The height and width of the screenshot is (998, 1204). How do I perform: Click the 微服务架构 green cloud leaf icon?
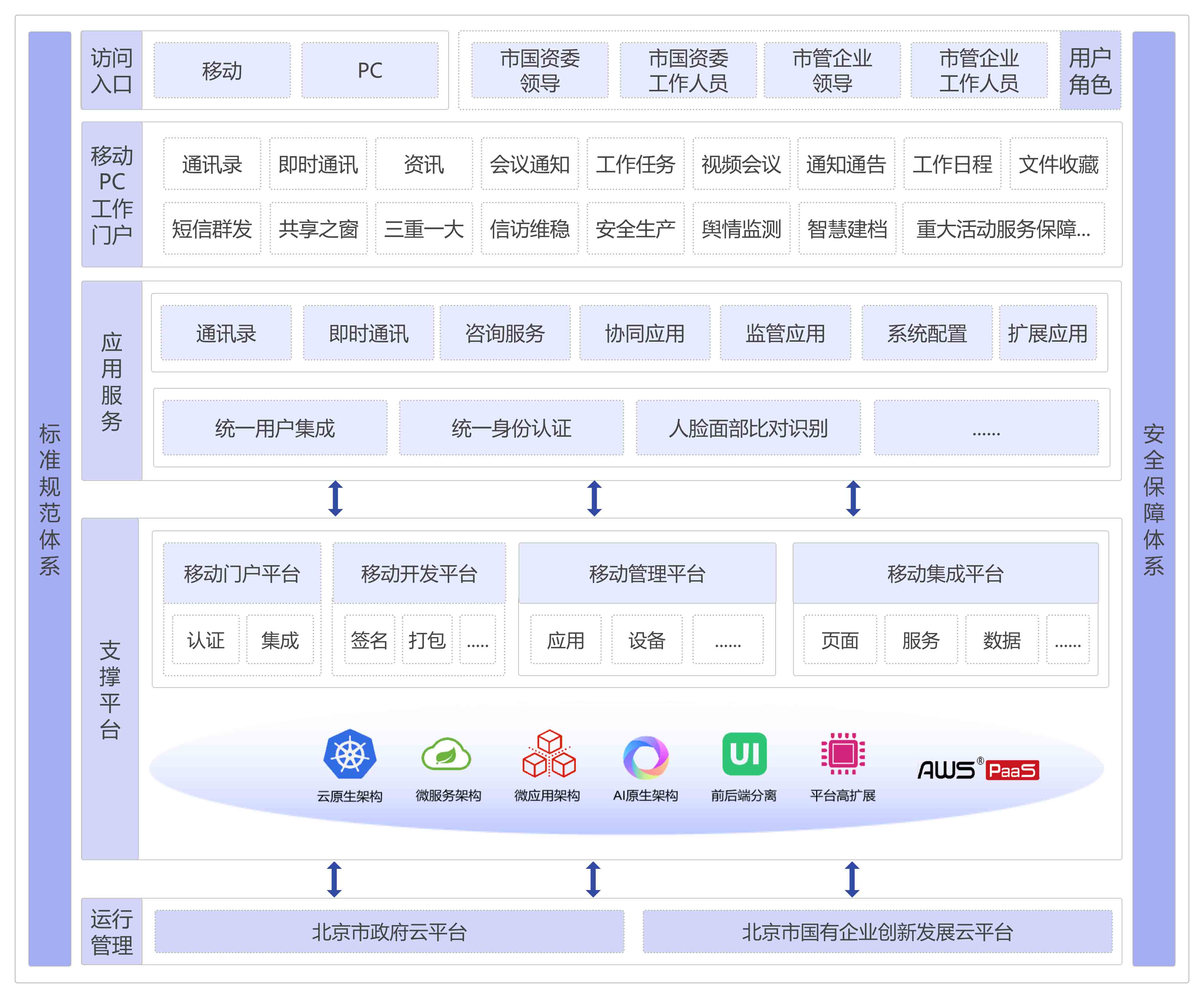coord(446,754)
